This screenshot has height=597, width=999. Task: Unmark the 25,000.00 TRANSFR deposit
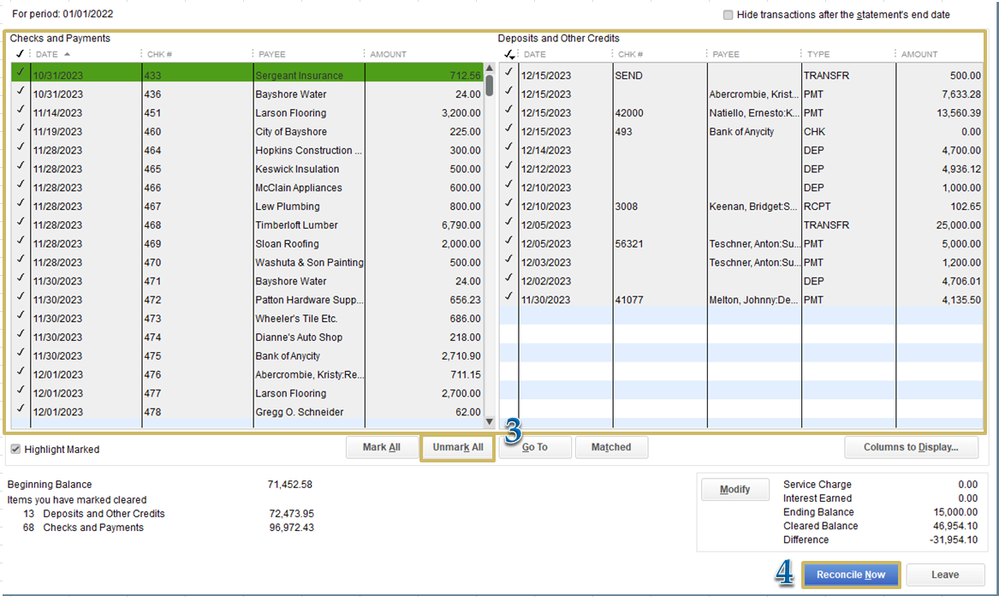pyautogui.click(x=508, y=222)
